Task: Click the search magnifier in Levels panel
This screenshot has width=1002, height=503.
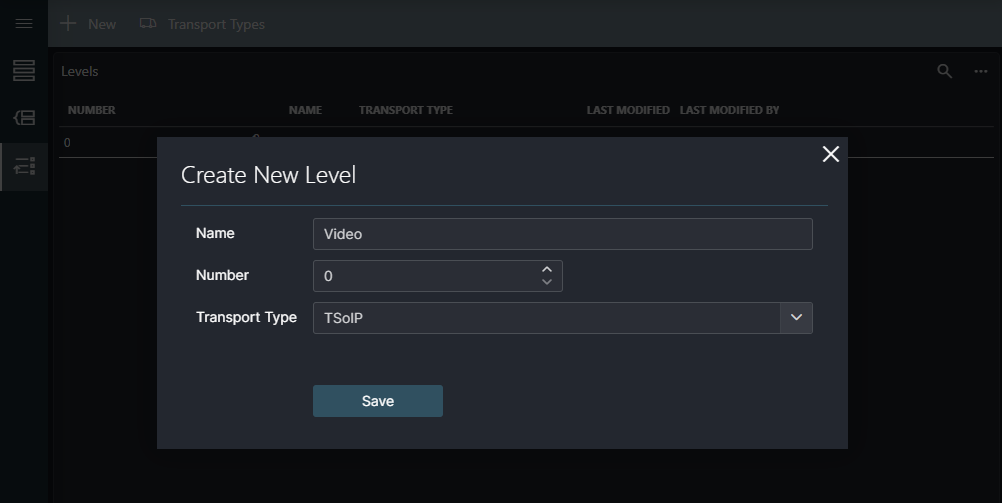Action: [x=944, y=71]
